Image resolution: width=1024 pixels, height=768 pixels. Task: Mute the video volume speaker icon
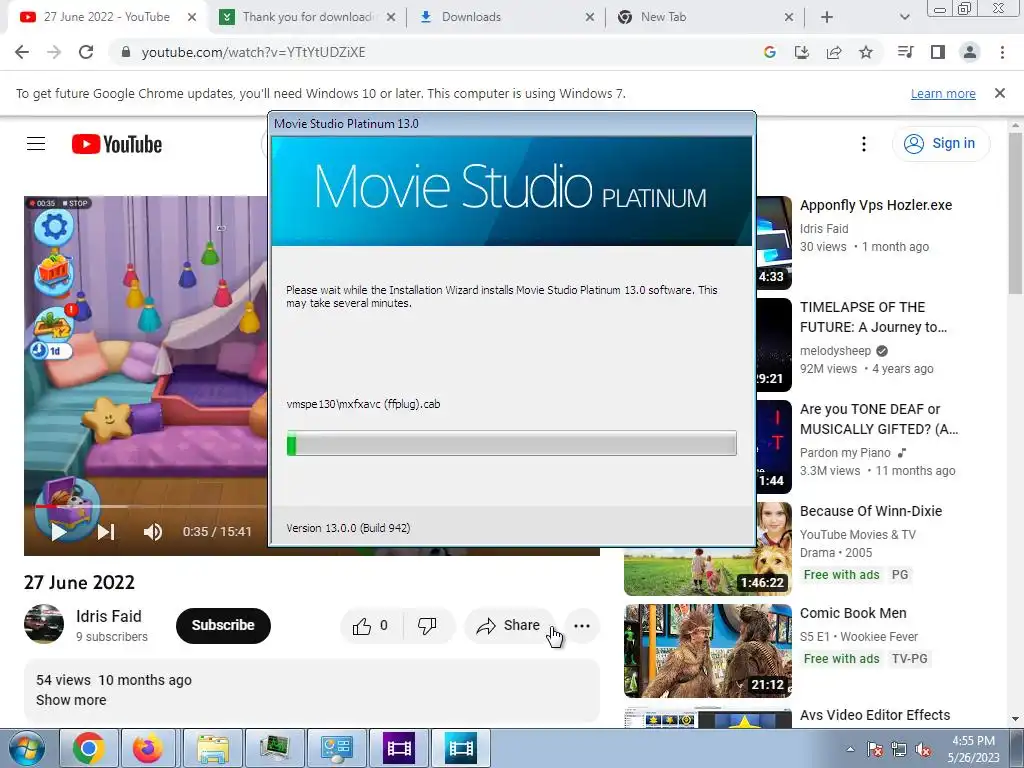tap(153, 532)
